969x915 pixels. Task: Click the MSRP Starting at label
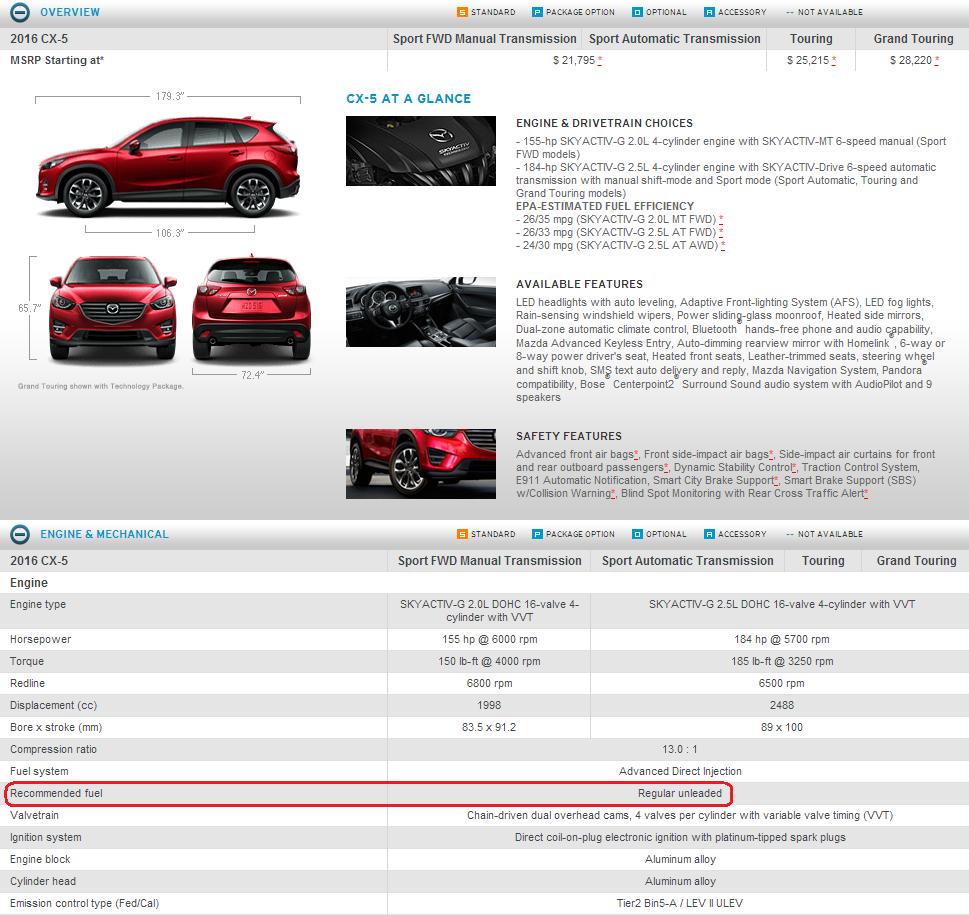coord(57,61)
